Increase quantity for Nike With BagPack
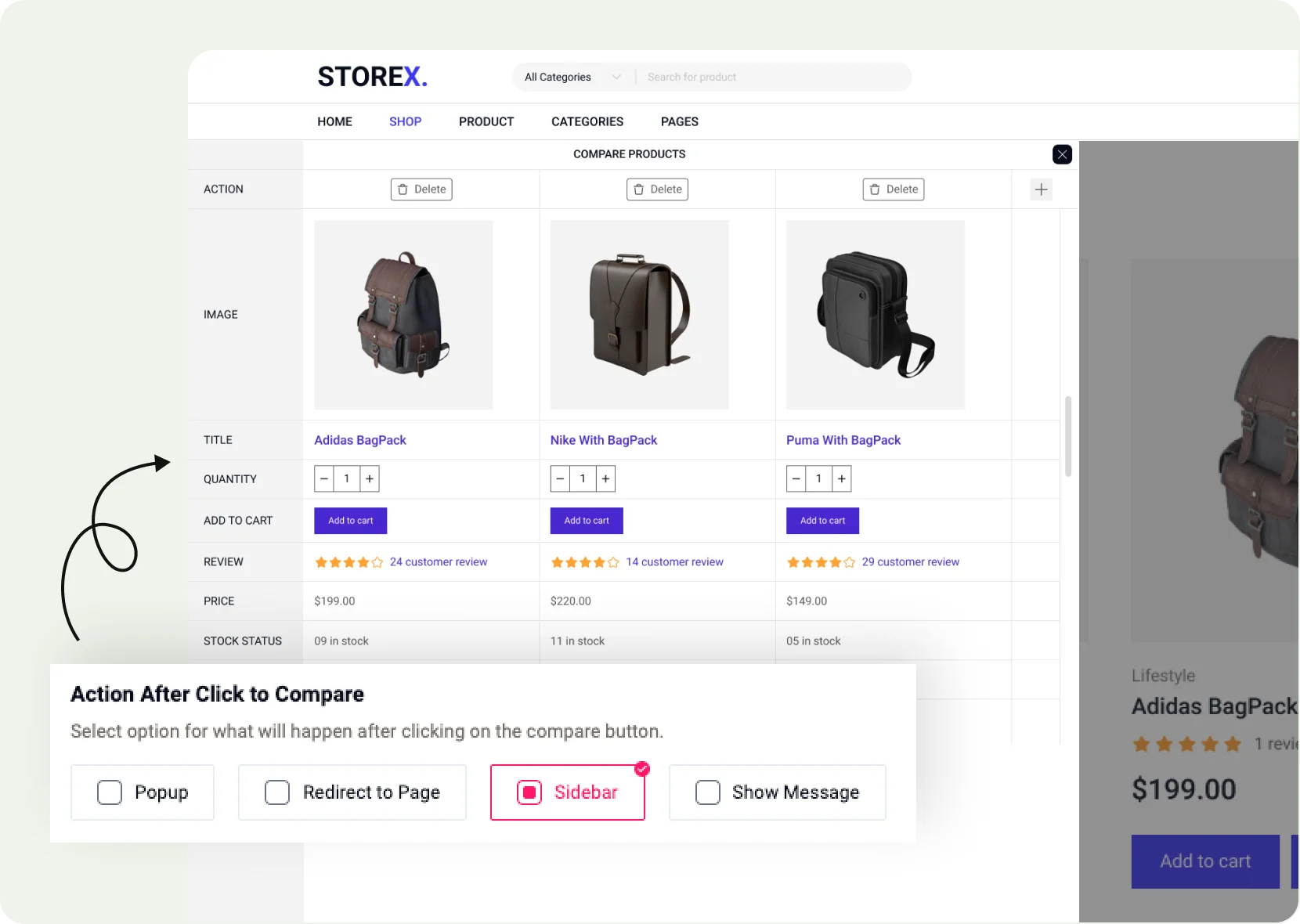This screenshot has height=924, width=1300. point(605,478)
